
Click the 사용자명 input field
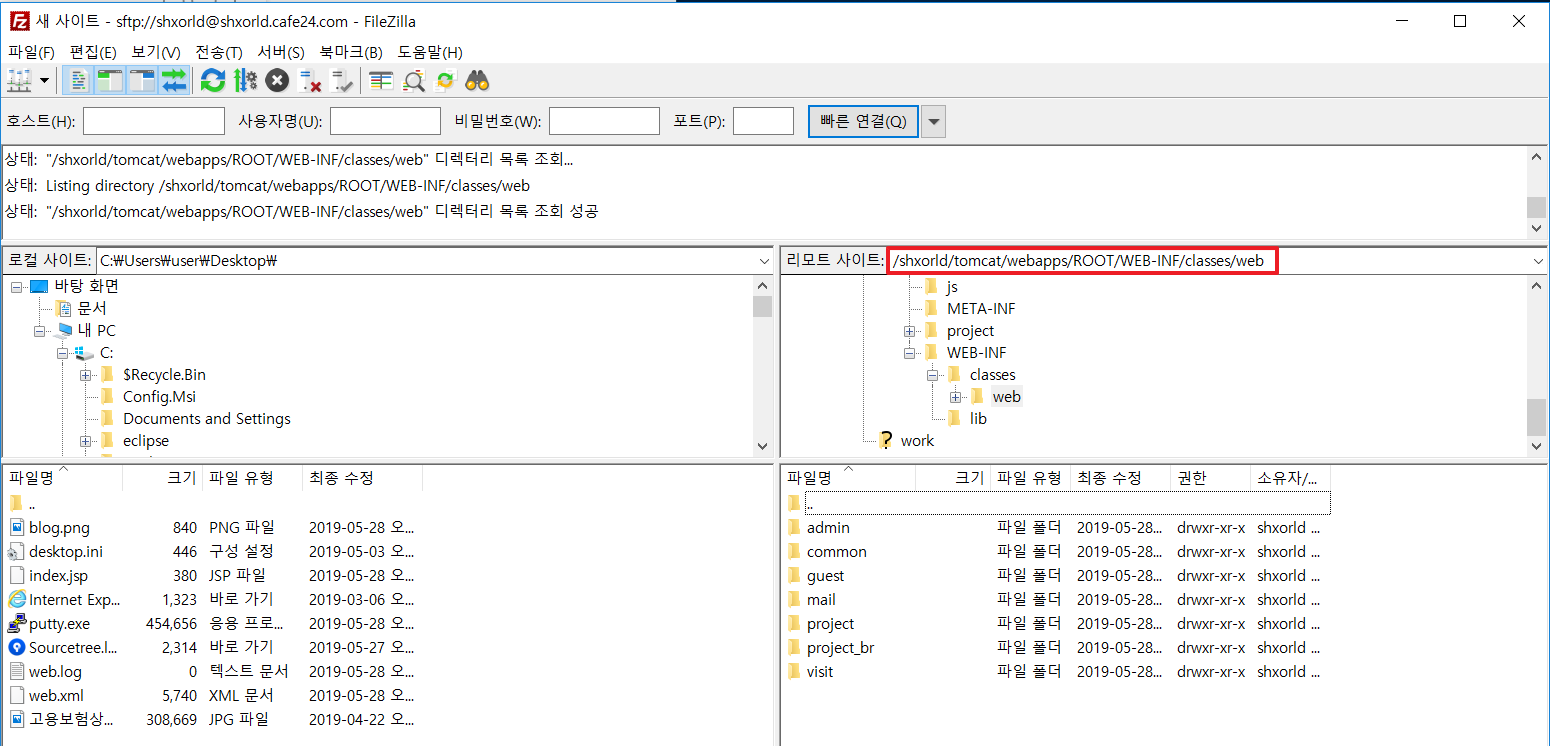click(x=385, y=121)
